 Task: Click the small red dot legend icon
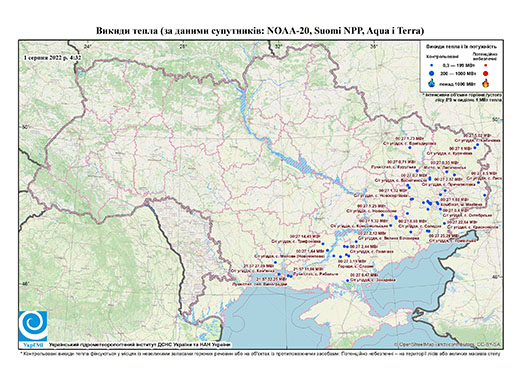coord(486,65)
